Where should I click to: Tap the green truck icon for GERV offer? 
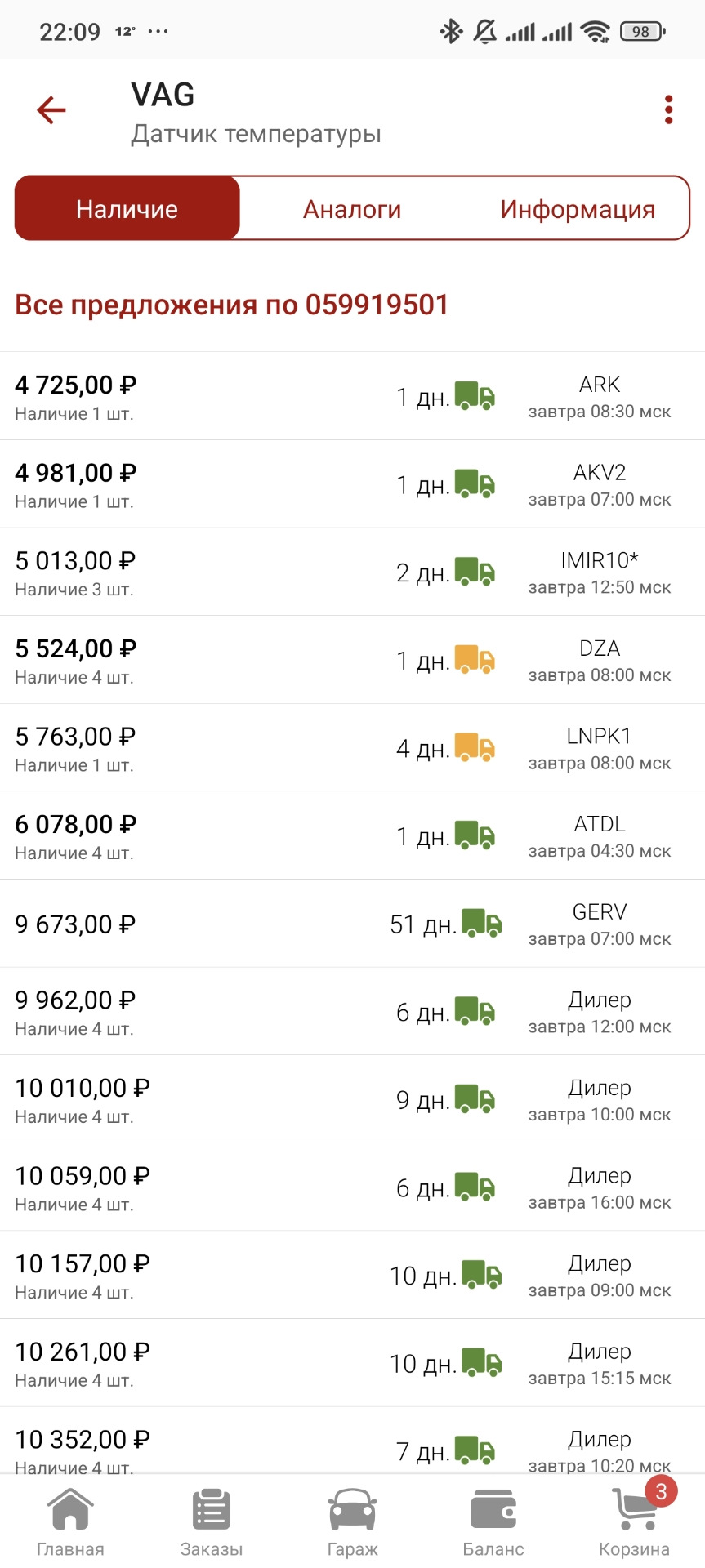click(x=482, y=924)
